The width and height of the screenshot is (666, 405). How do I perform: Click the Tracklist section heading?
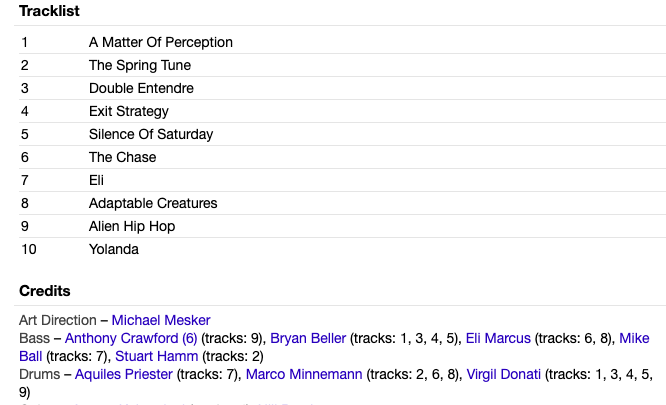pyautogui.click(x=49, y=11)
